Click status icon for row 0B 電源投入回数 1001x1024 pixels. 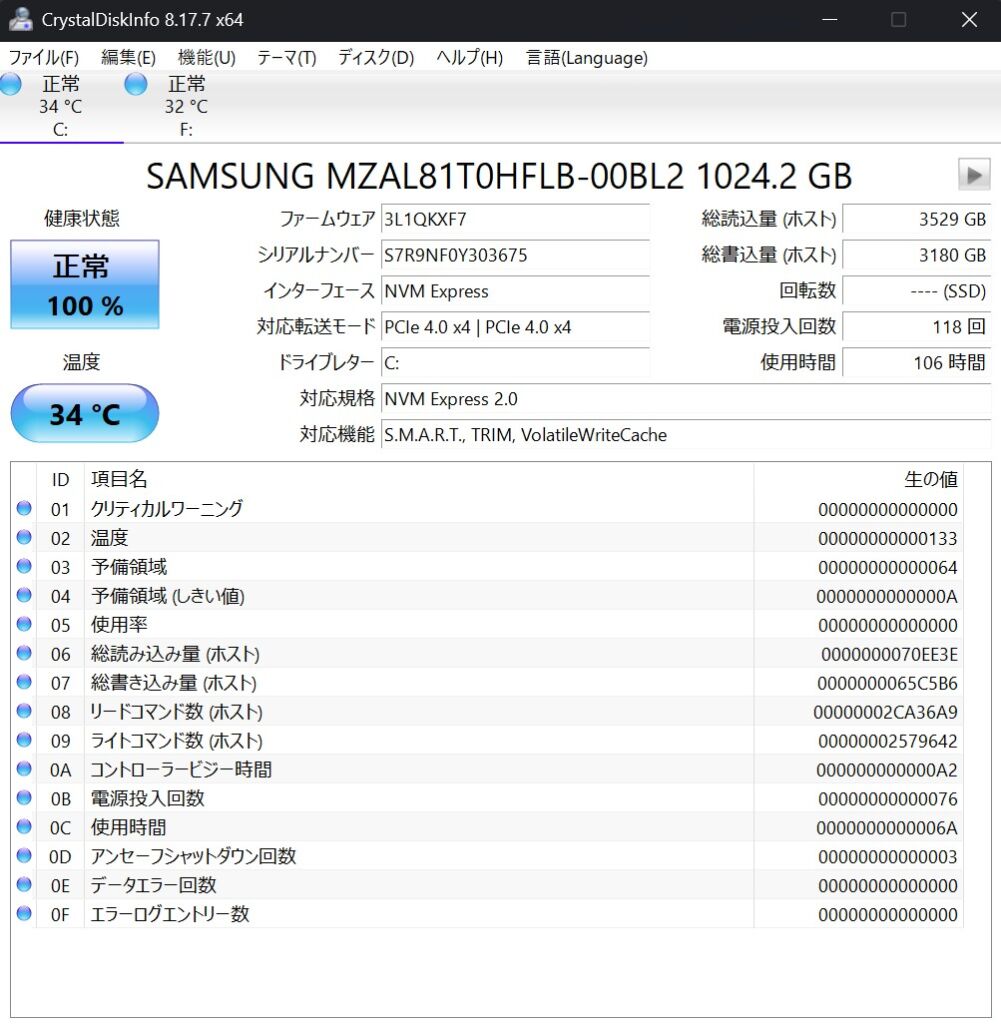tap(24, 797)
